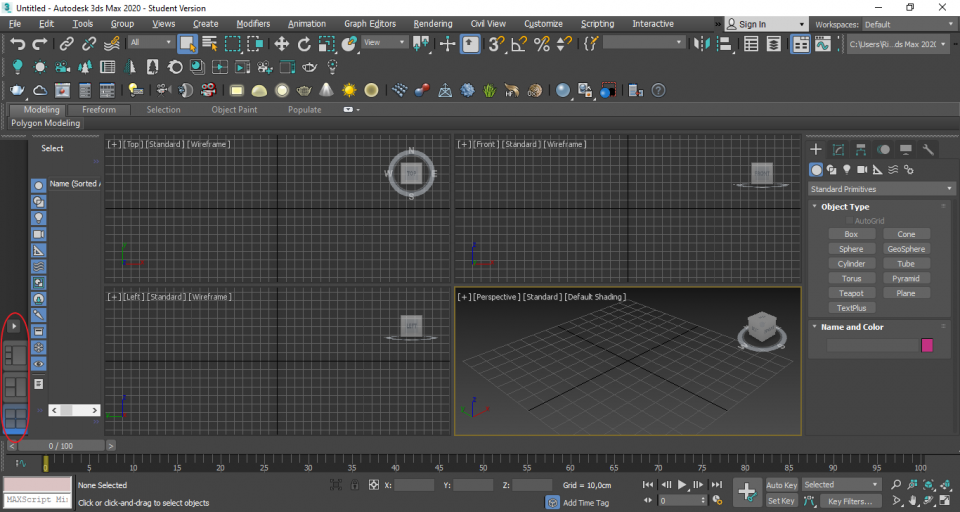Toggle the Percent Snap icon
This screenshot has height=512, width=960.
click(542, 43)
